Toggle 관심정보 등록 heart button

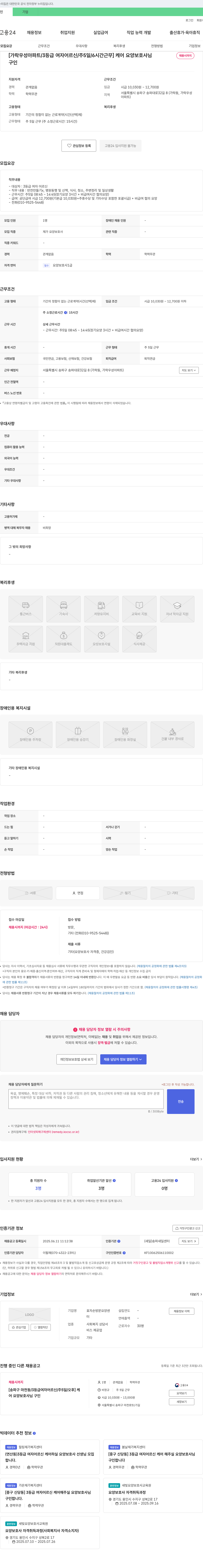(x=79, y=146)
